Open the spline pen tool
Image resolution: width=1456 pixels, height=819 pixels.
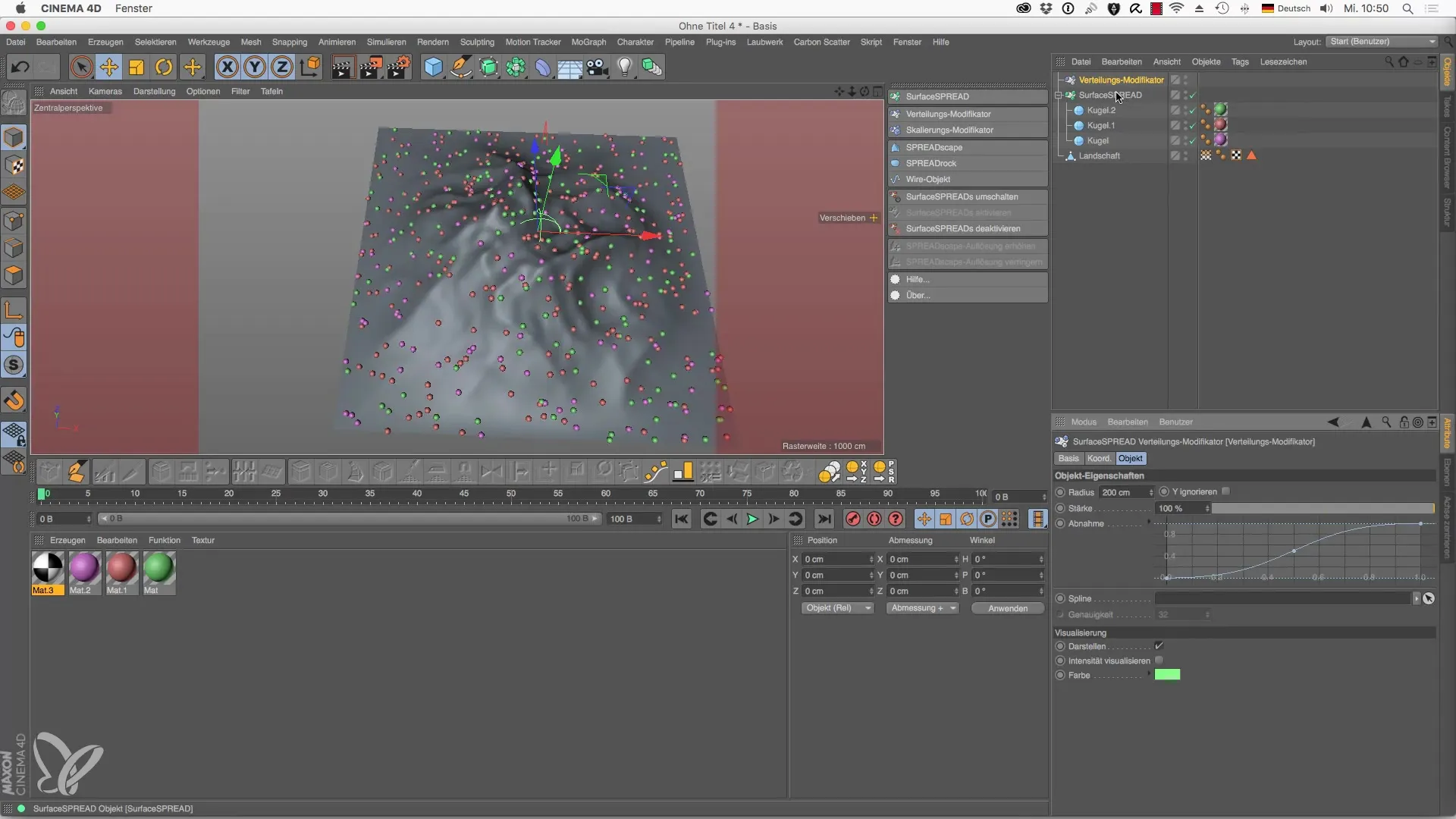click(x=460, y=67)
